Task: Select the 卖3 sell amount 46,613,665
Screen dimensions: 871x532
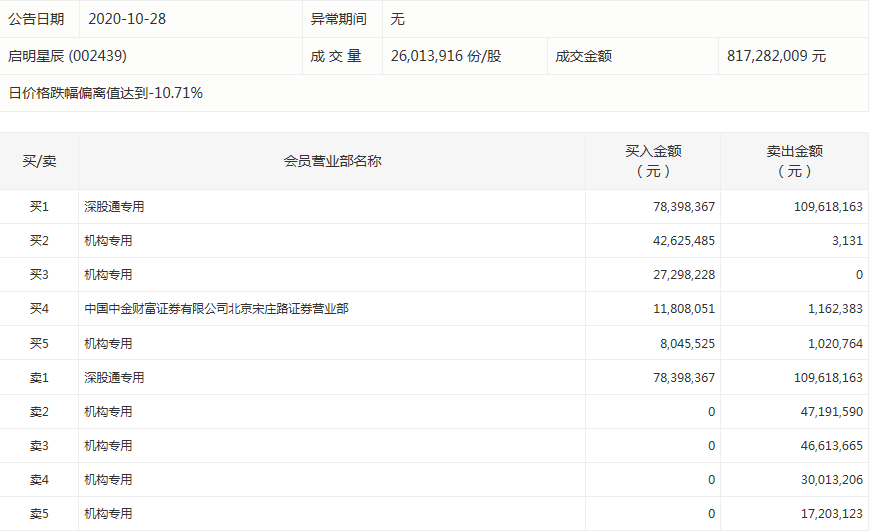Action: [825, 445]
